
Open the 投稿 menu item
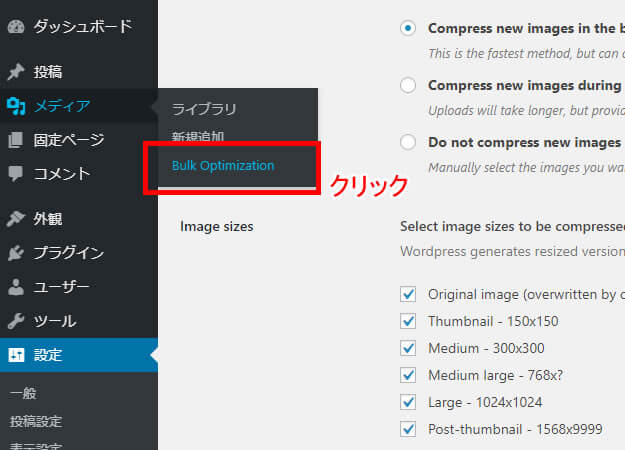[x=48, y=72]
